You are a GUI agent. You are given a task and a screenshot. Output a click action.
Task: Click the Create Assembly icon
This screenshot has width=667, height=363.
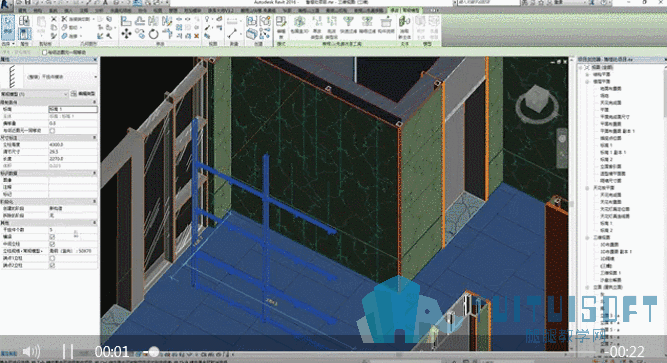[x=251, y=21]
